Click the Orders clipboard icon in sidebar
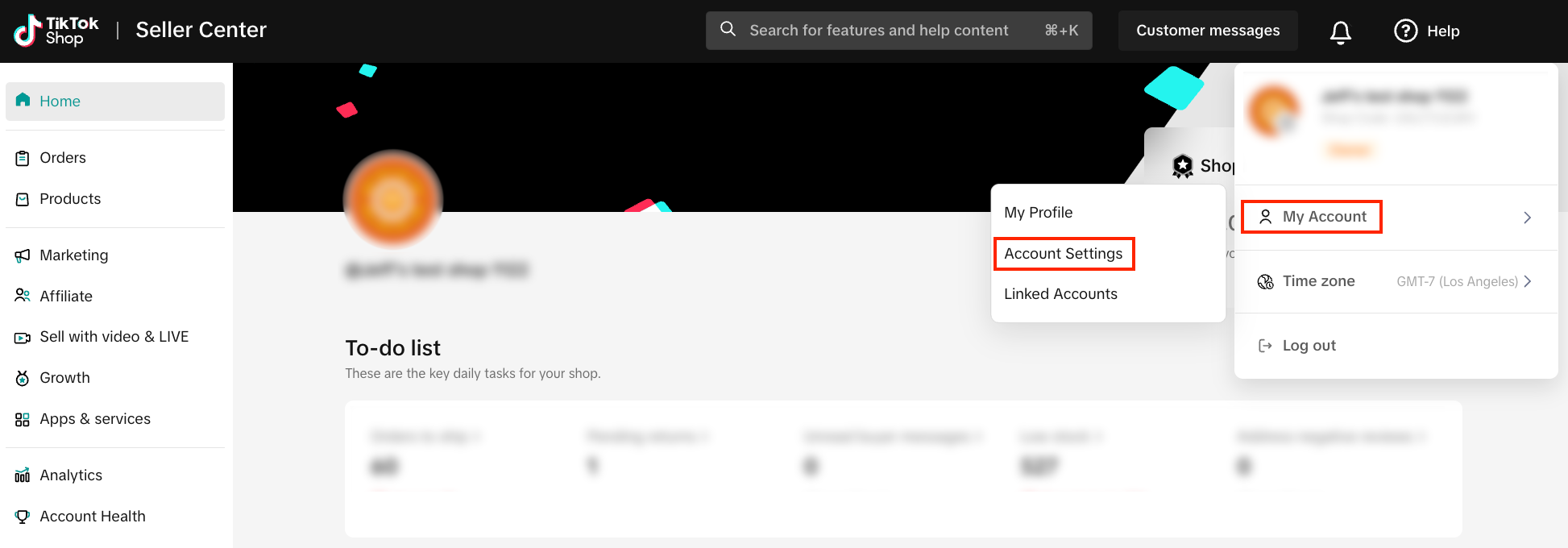The width and height of the screenshot is (1568, 548). 23,158
